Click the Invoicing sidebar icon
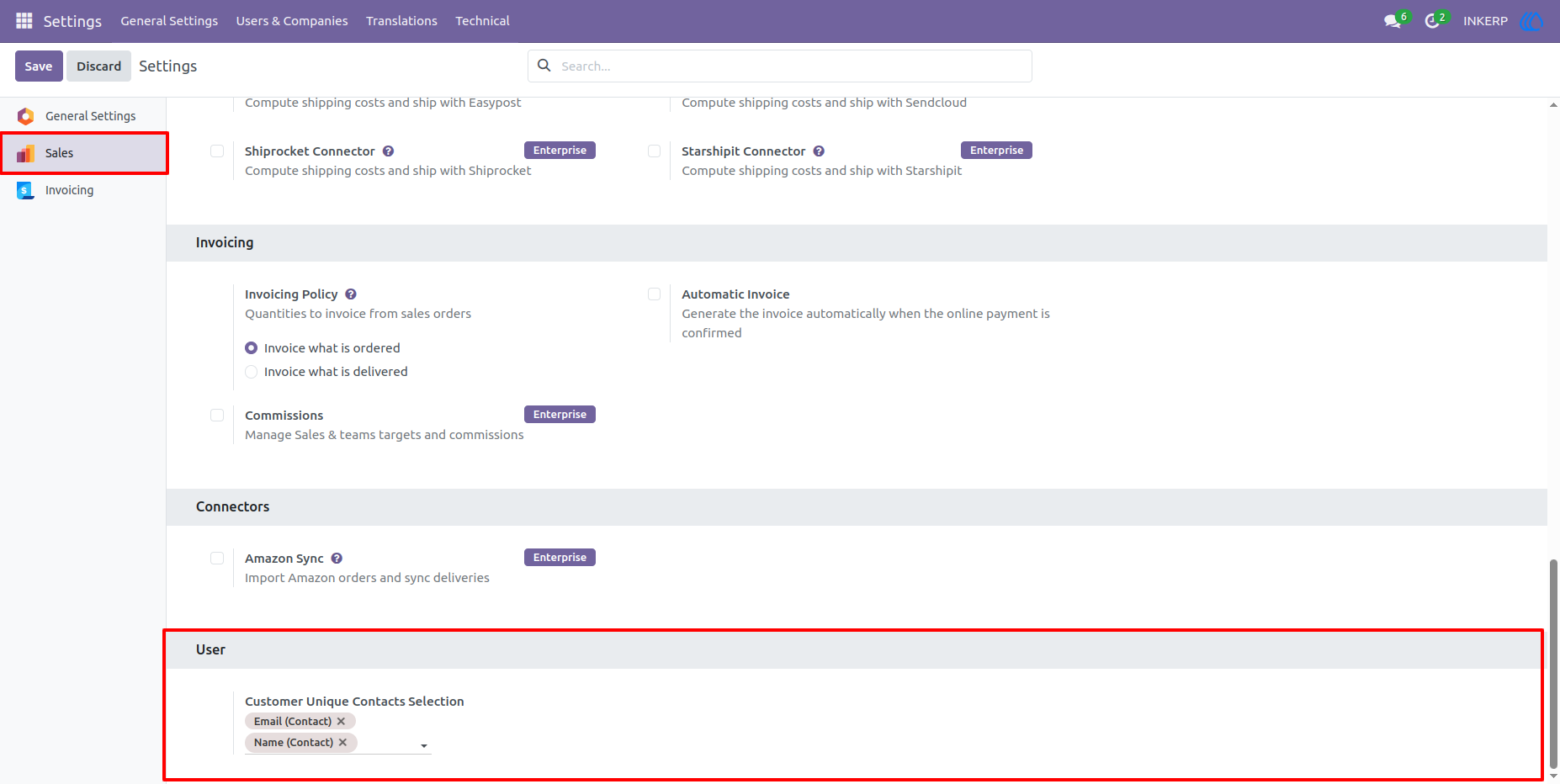The image size is (1560, 784). coord(26,190)
